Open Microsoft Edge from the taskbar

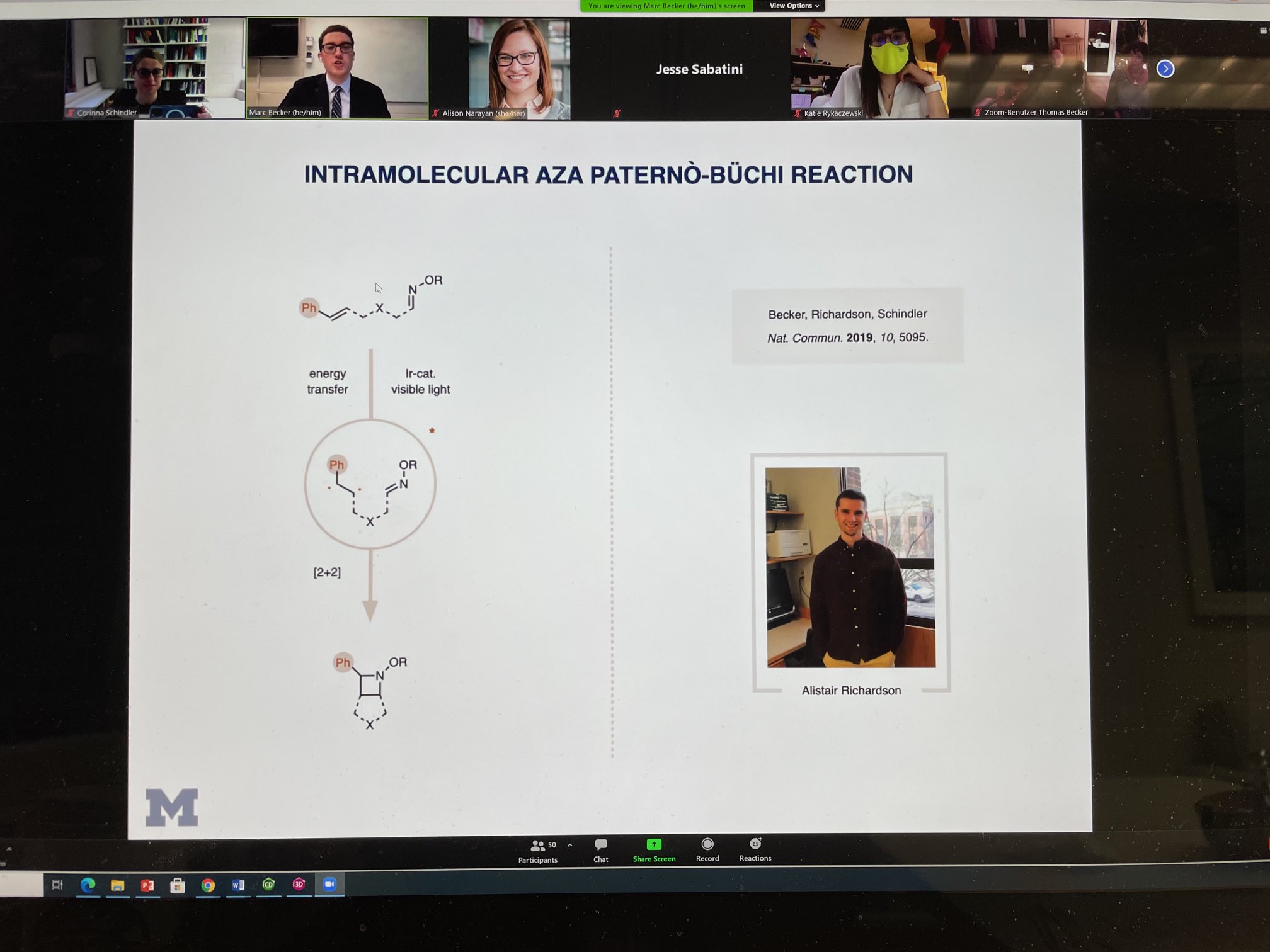click(88, 885)
